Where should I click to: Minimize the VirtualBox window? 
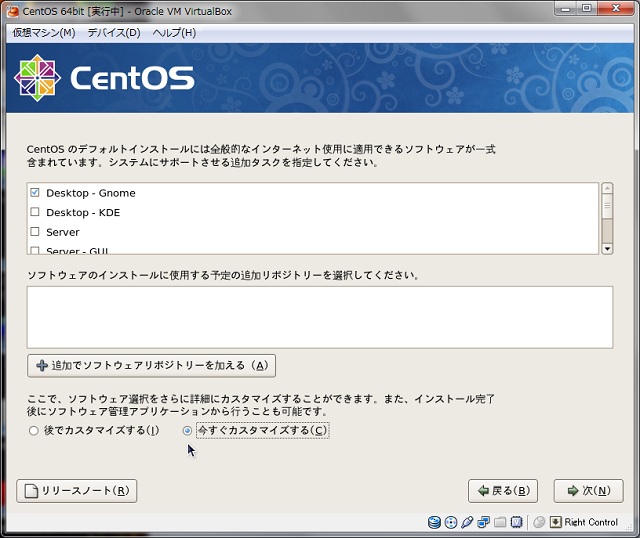[566, 9]
